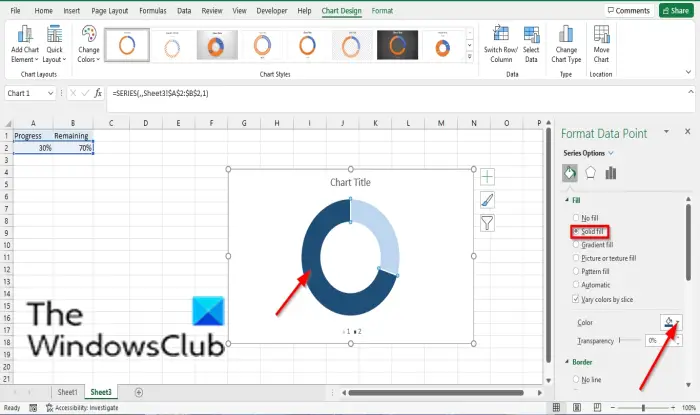
Task: Select the Gradient fill option
Action: [593, 245]
